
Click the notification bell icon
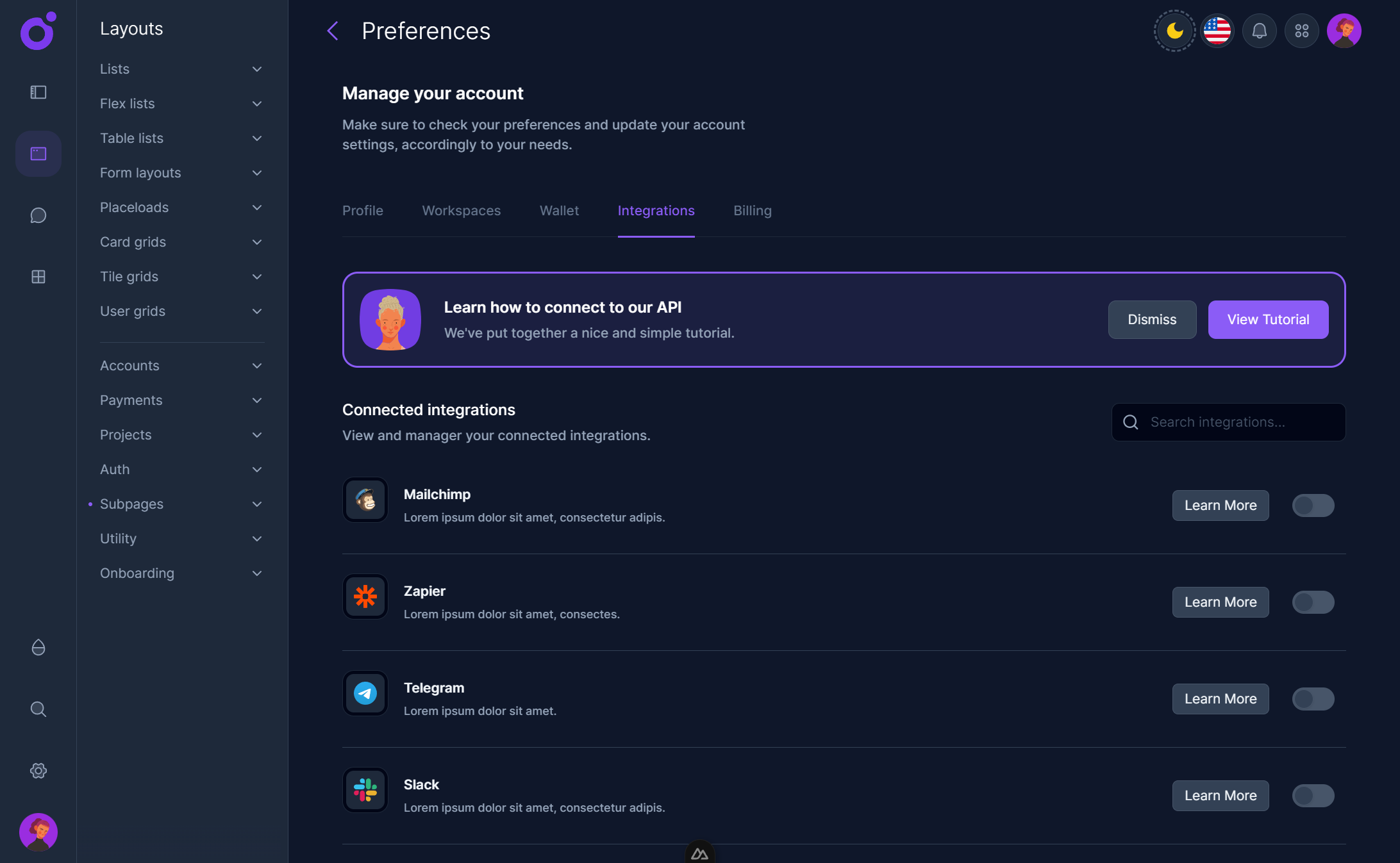1259,30
